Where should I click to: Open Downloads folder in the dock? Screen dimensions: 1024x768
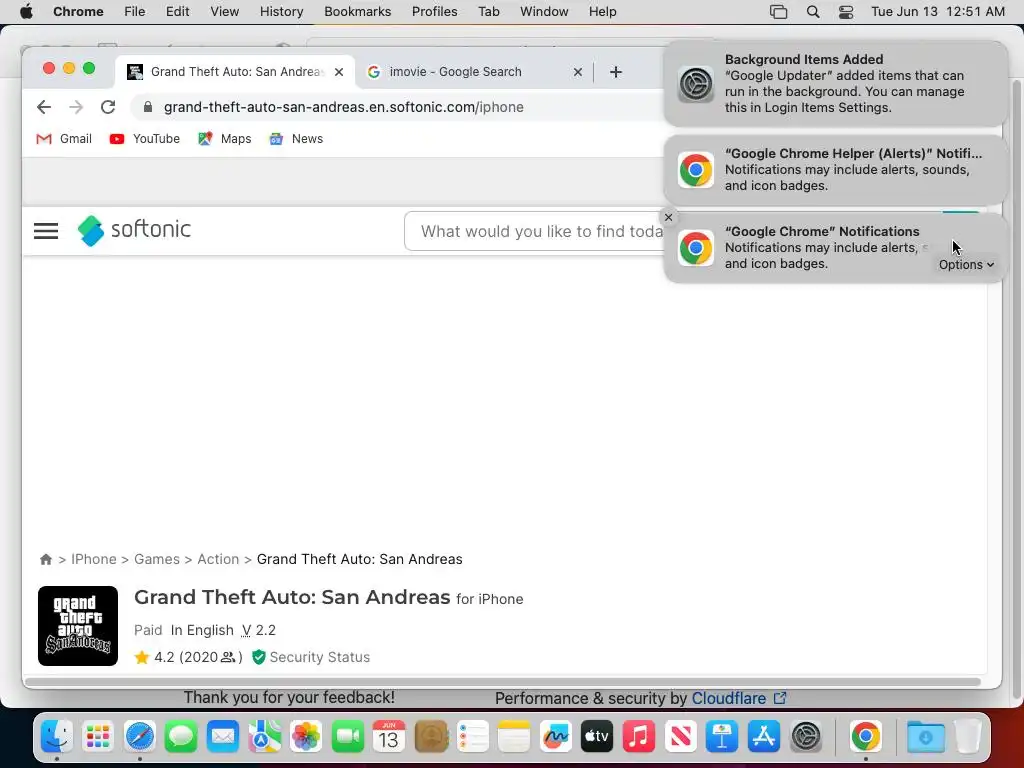click(x=925, y=737)
